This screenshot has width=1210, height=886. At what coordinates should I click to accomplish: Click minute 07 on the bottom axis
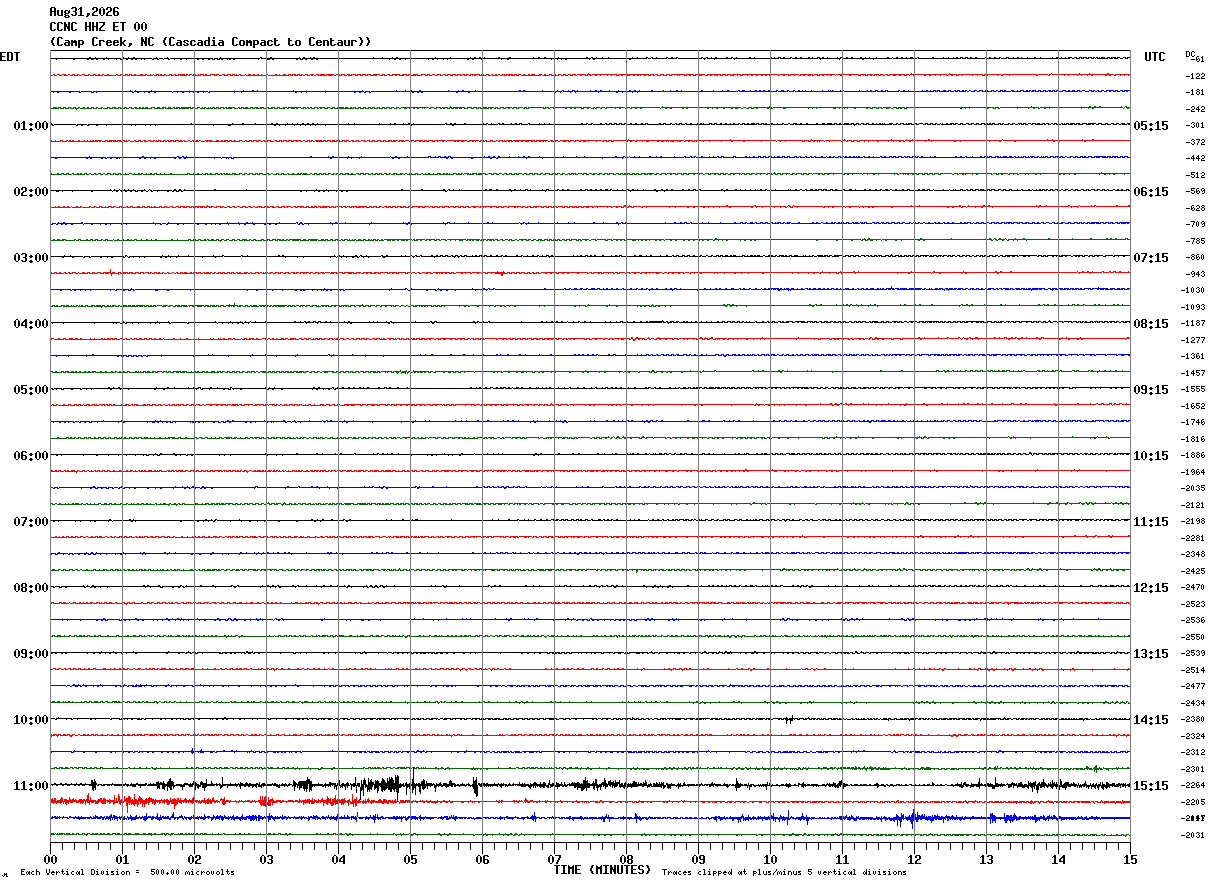point(554,859)
